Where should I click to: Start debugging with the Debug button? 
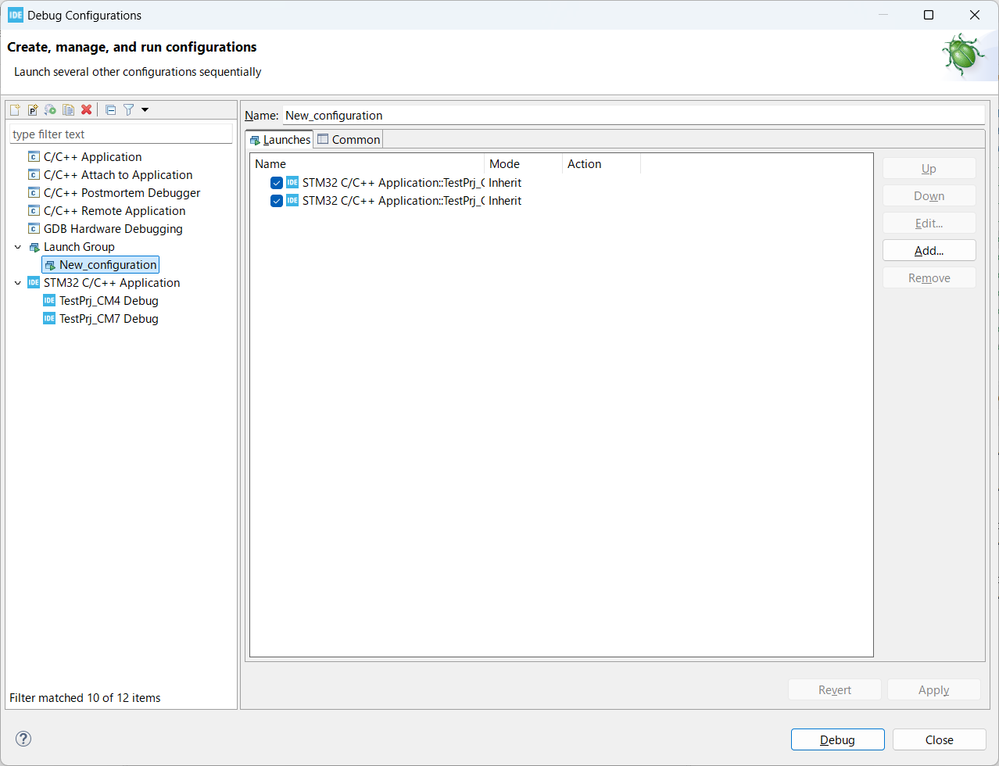pos(837,740)
